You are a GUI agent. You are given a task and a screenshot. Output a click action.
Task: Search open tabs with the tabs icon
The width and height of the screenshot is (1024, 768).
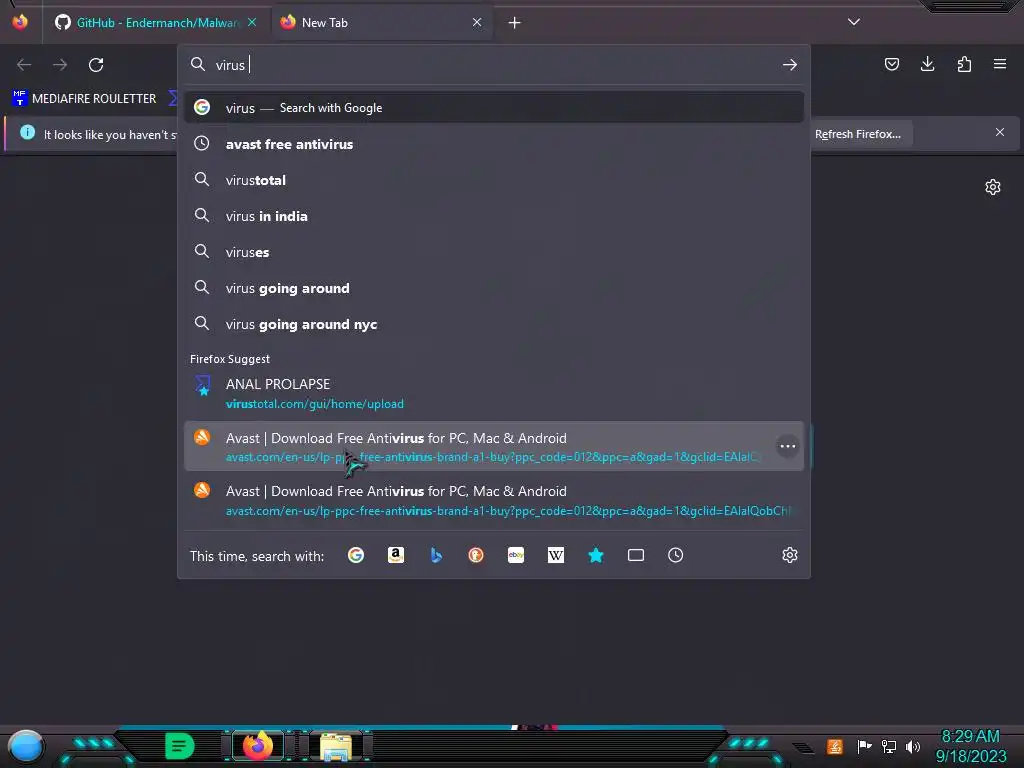[635, 555]
